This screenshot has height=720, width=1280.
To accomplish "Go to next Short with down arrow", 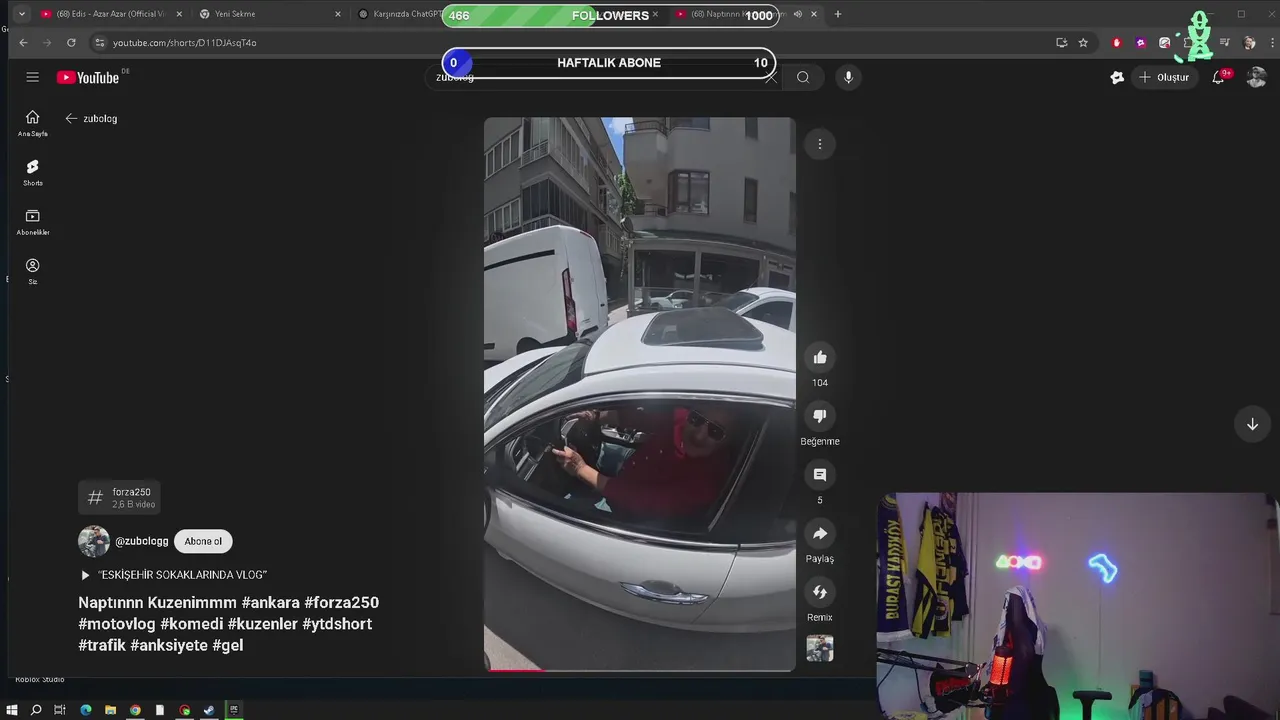I will click(x=1252, y=424).
